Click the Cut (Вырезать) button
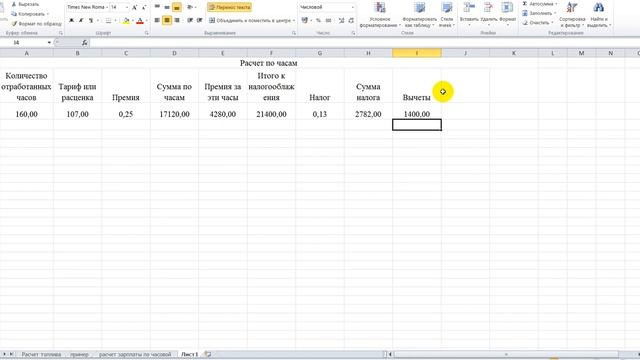Viewport: 640px width, 360px height. point(25,4)
